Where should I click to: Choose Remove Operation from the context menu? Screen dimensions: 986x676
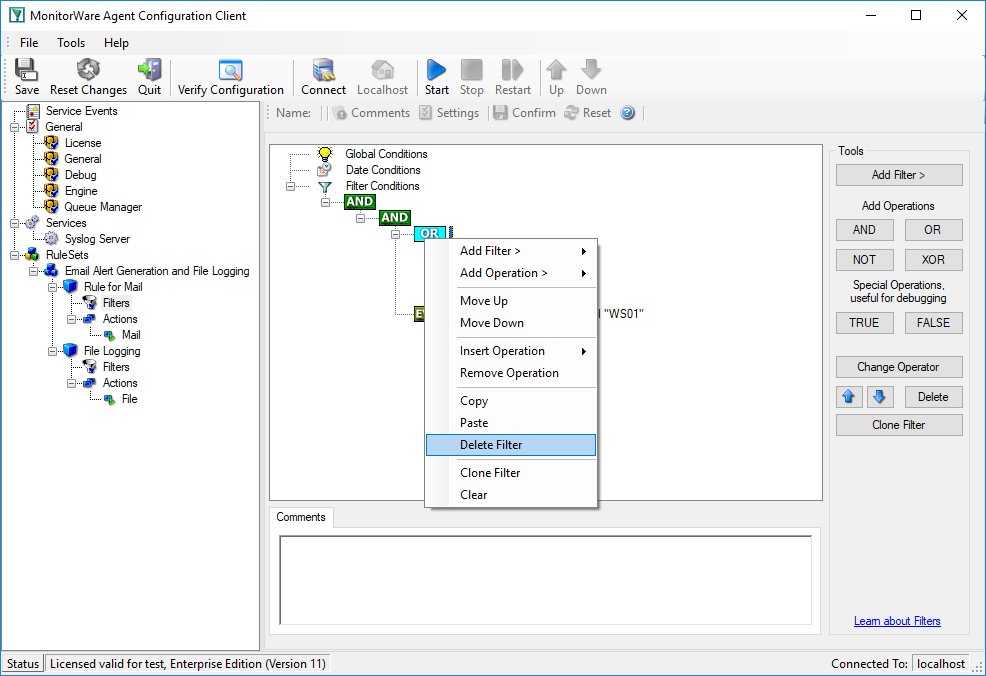(x=511, y=373)
